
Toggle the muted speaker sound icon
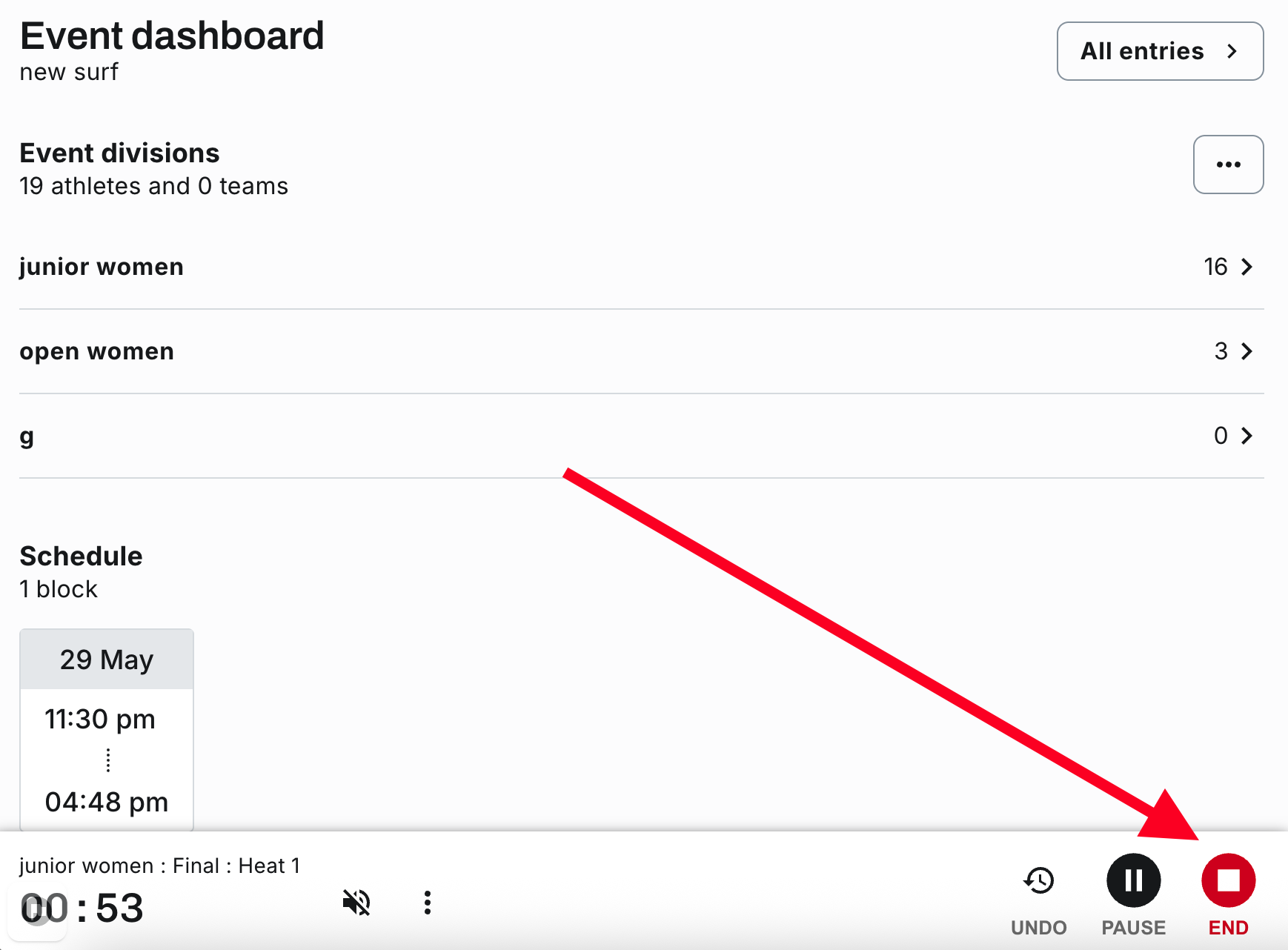click(x=356, y=903)
